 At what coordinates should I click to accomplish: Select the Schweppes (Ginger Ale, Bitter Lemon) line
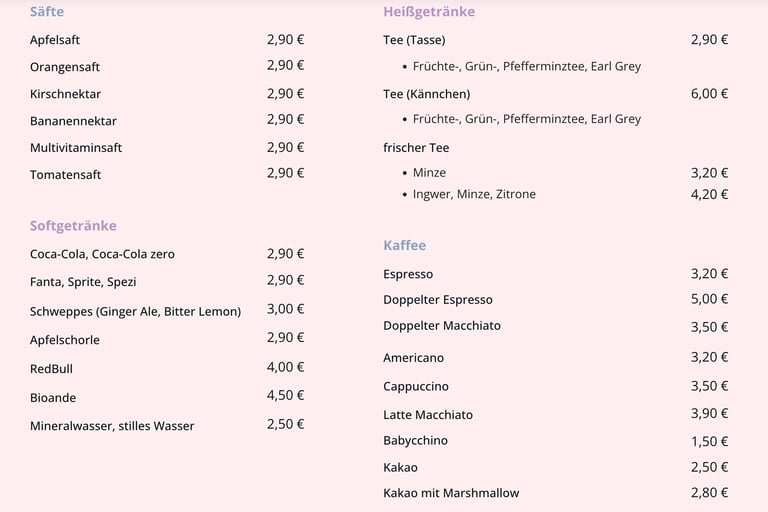click(135, 311)
